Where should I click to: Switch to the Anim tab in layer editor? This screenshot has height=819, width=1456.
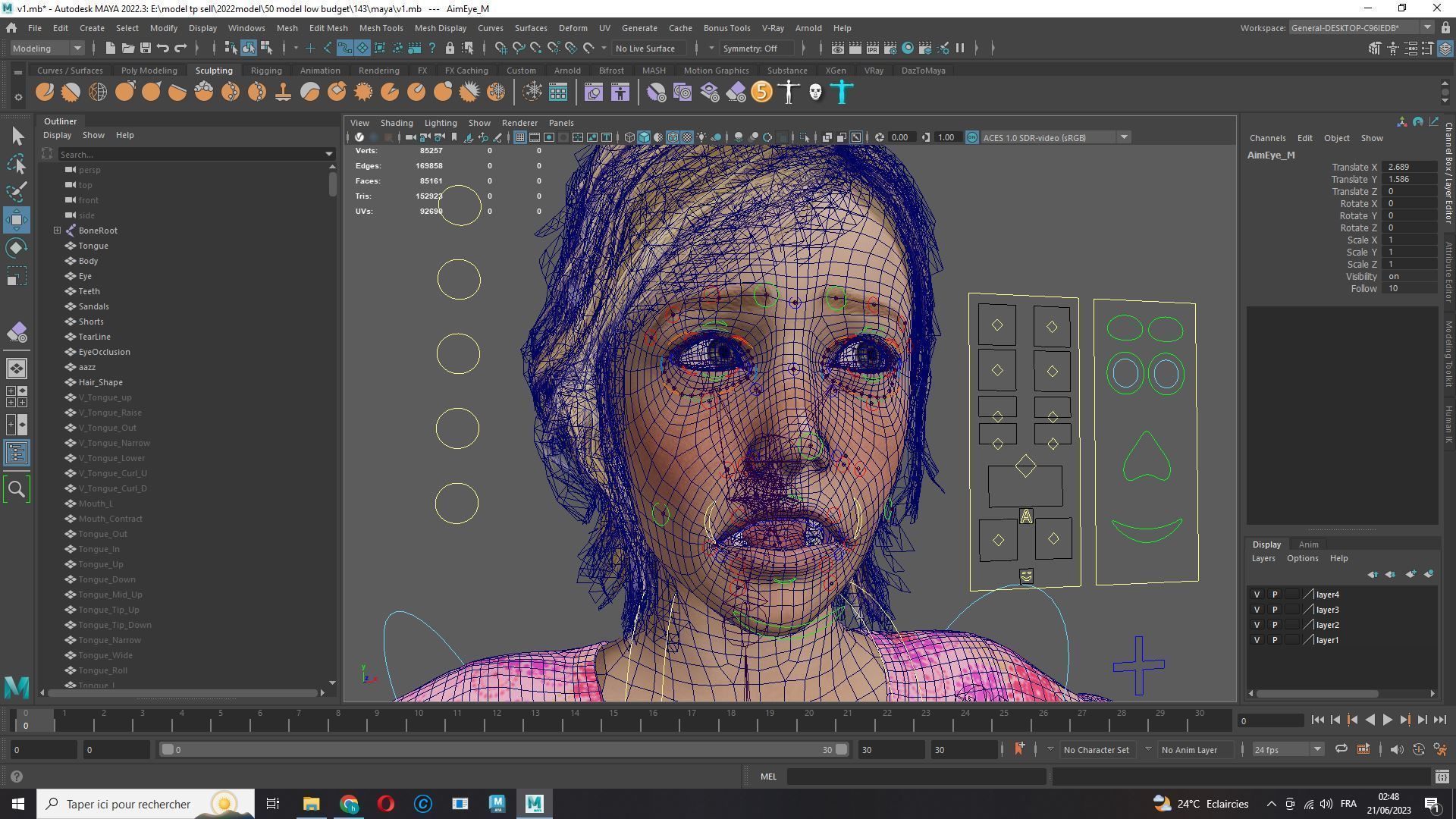tap(1308, 544)
